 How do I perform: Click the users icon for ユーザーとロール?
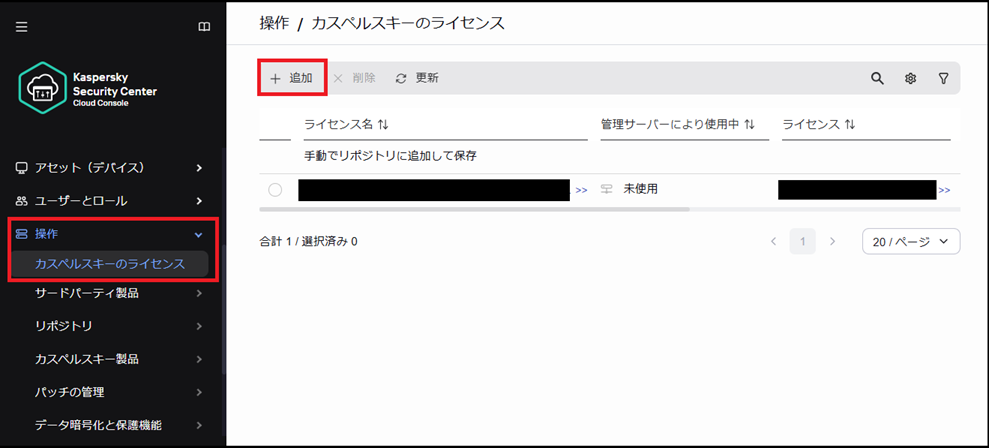[x=21, y=201]
